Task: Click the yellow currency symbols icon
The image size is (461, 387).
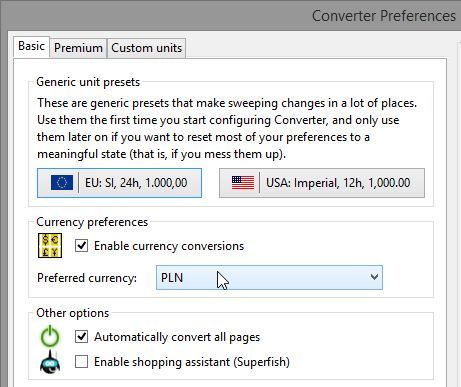Action: [x=50, y=246]
